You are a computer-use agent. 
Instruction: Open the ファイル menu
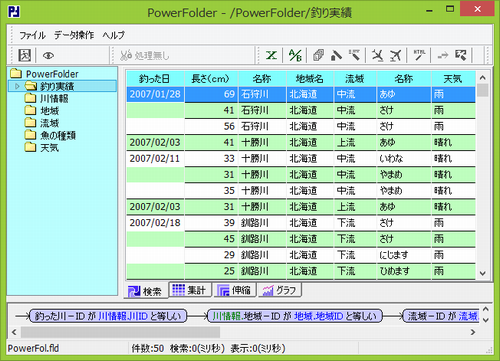coord(32,35)
